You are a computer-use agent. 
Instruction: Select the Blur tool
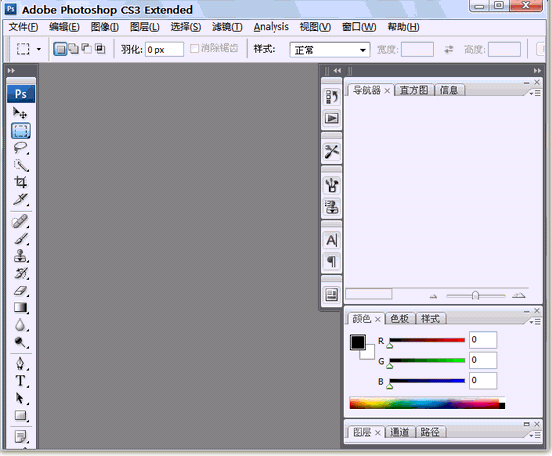20,325
